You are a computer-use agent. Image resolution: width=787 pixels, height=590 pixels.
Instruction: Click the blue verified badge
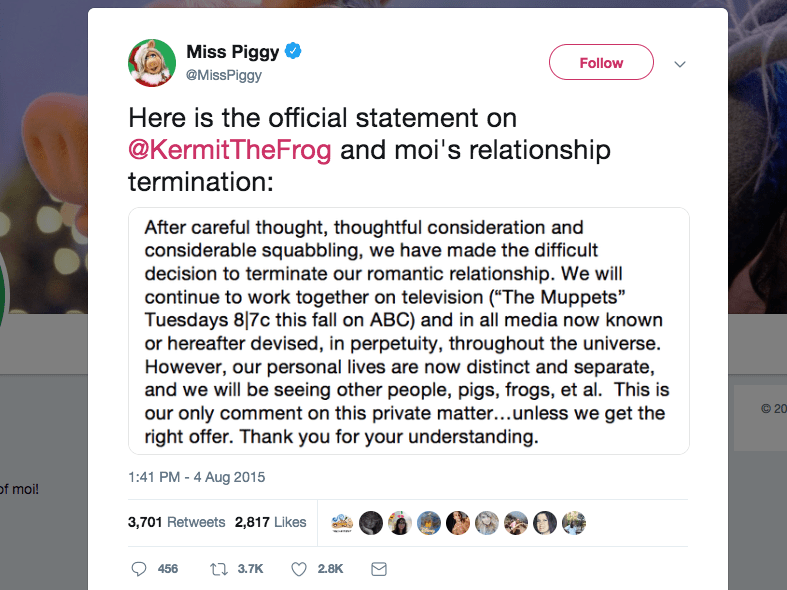[x=293, y=51]
